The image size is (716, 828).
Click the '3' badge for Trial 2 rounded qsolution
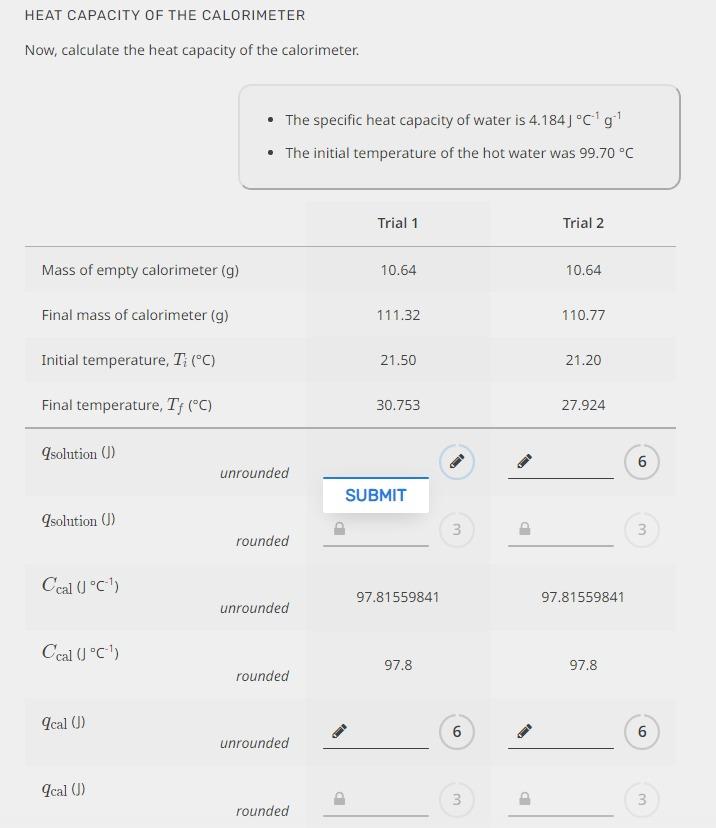coord(640,530)
